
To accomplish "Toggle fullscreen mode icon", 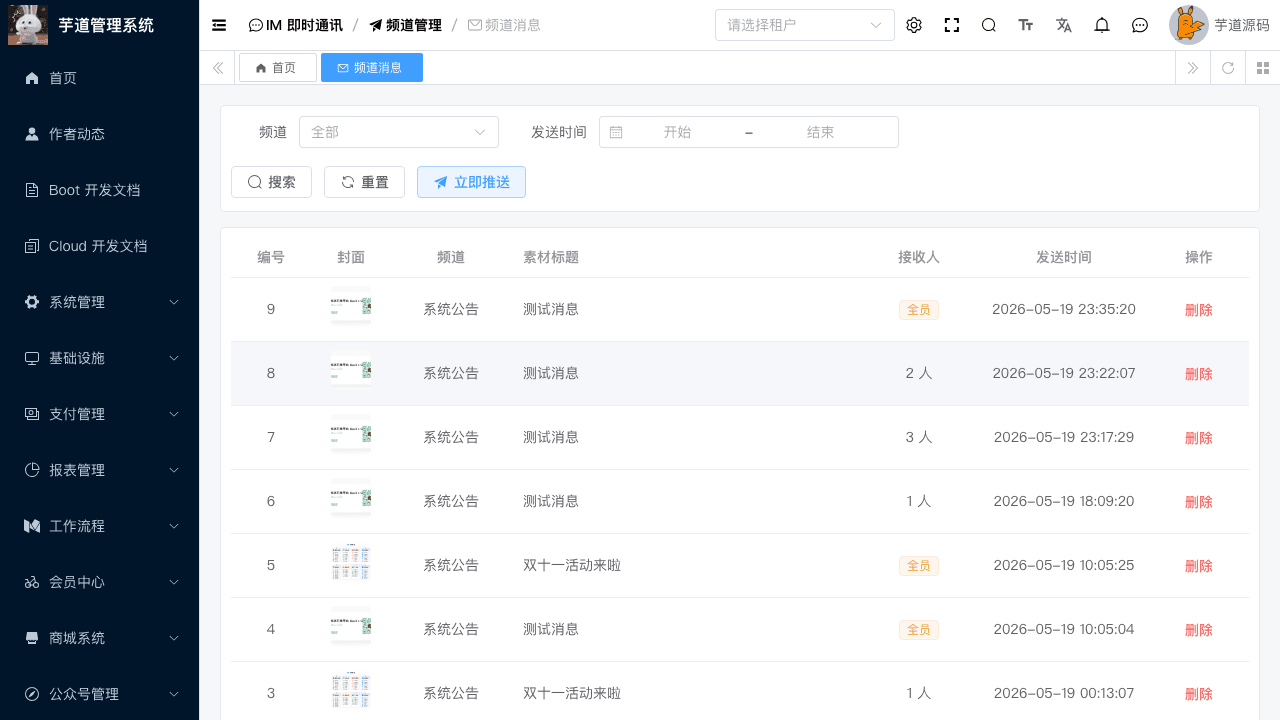I will coord(952,25).
